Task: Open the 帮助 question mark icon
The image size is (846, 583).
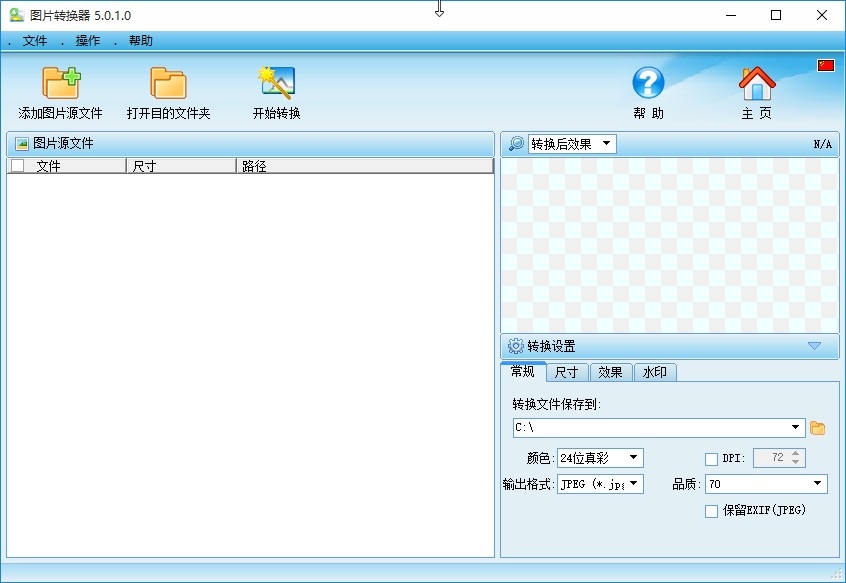Action: pyautogui.click(x=648, y=83)
